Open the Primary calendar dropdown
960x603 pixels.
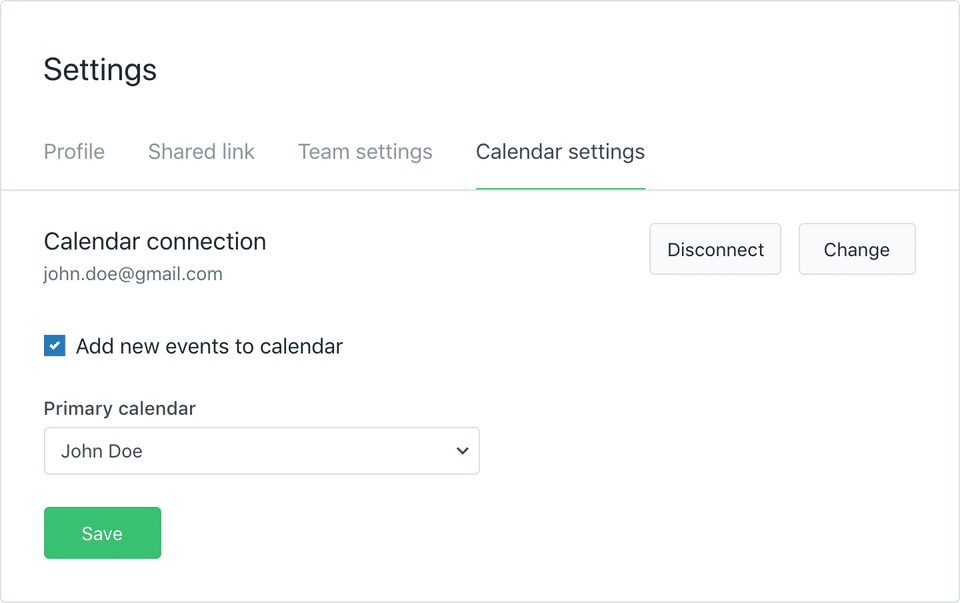[261, 451]
